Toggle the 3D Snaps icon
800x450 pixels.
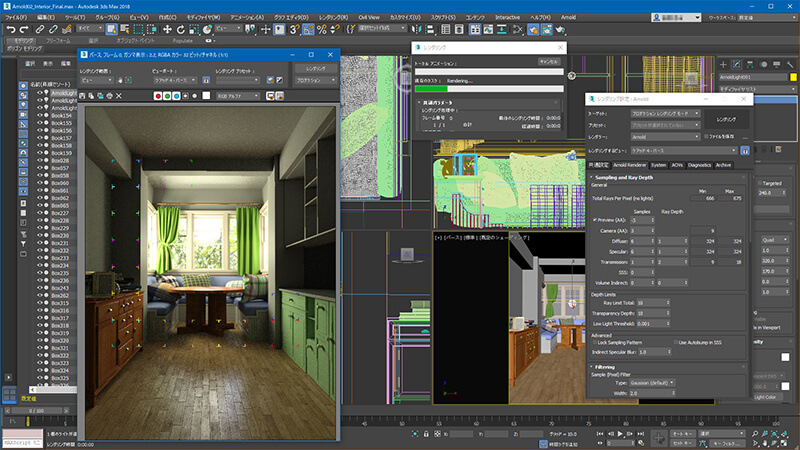pyautogui.click(x=295, y=30)
